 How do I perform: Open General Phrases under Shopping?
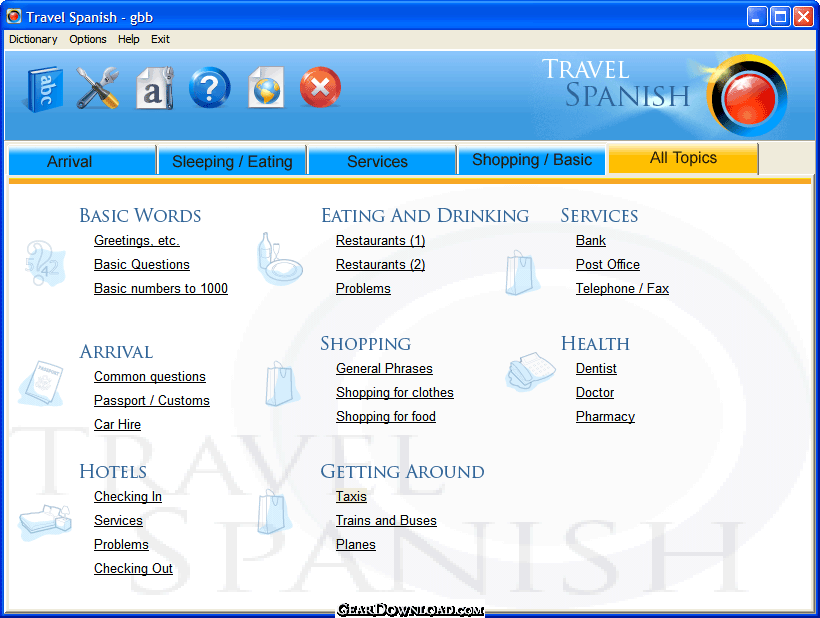[x=384, y=369]
